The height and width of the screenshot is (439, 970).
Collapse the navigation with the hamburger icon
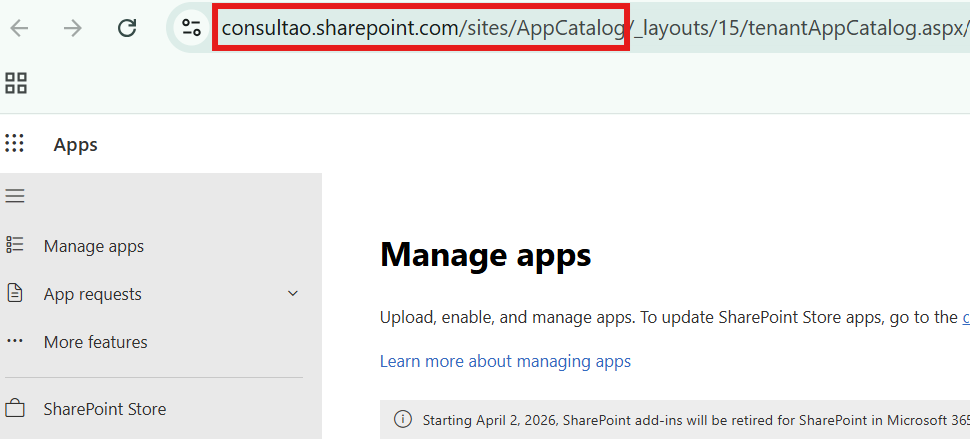[x=15, y=196]
